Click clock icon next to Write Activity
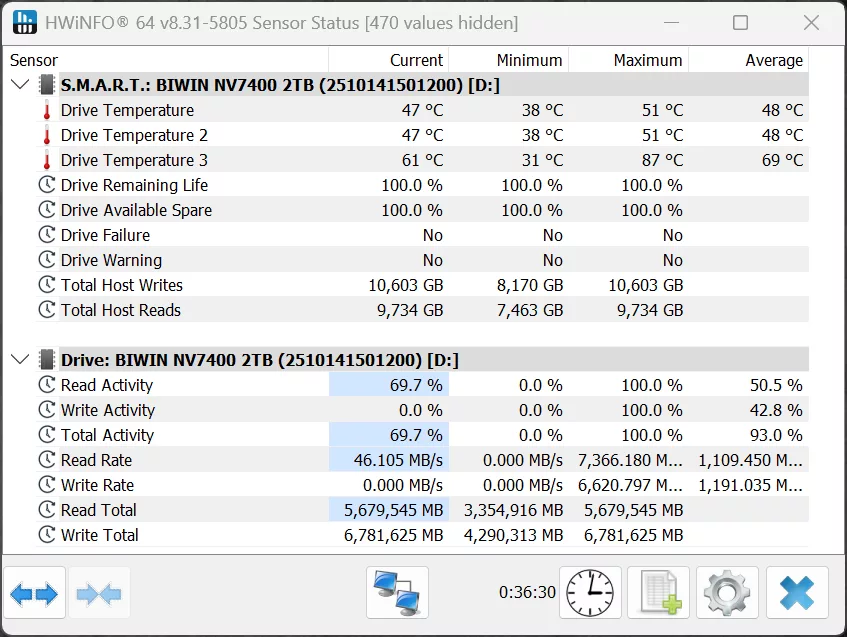 click(x=47, y=410)
